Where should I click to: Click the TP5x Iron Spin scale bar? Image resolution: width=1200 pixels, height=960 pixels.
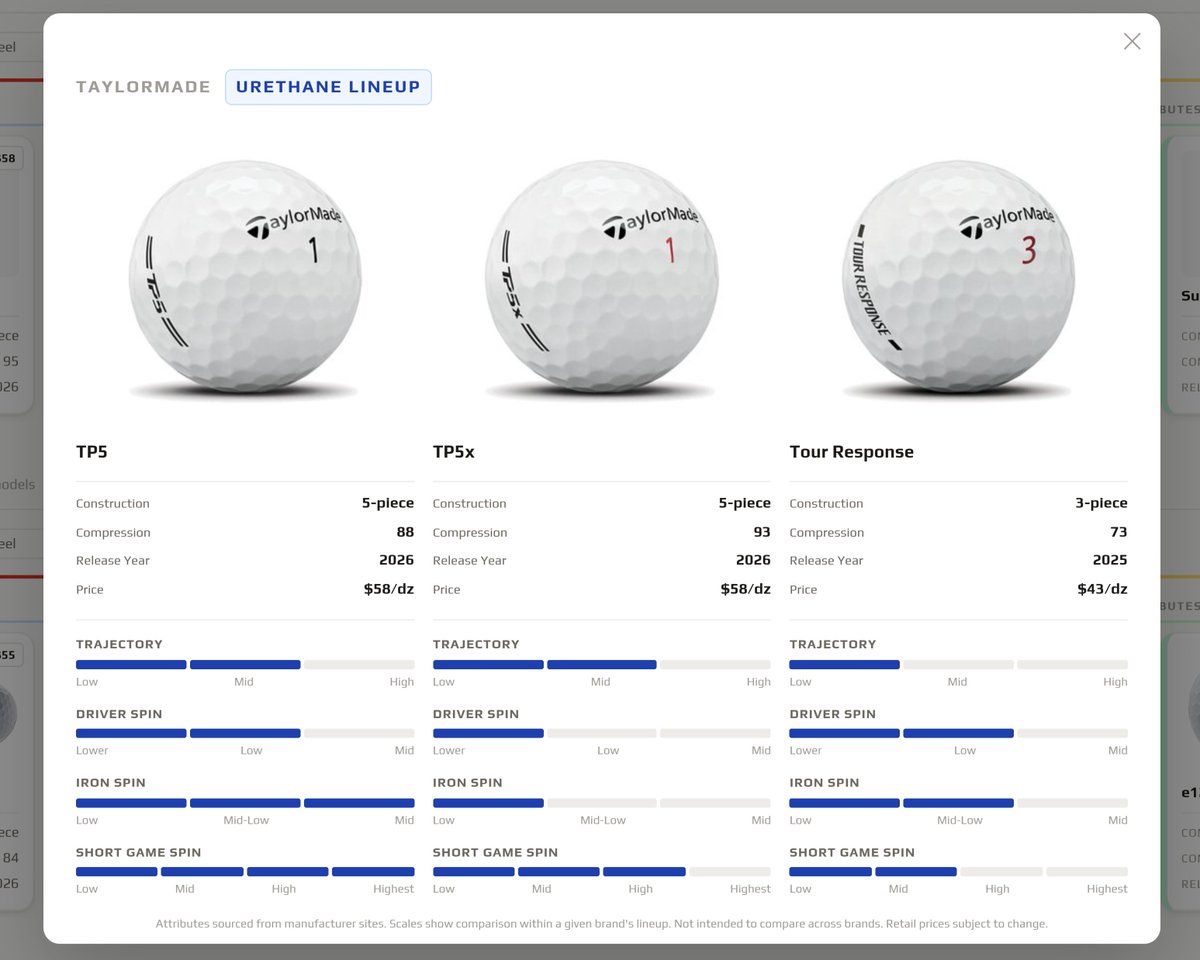pyautogui.click(x=602, y=802)
